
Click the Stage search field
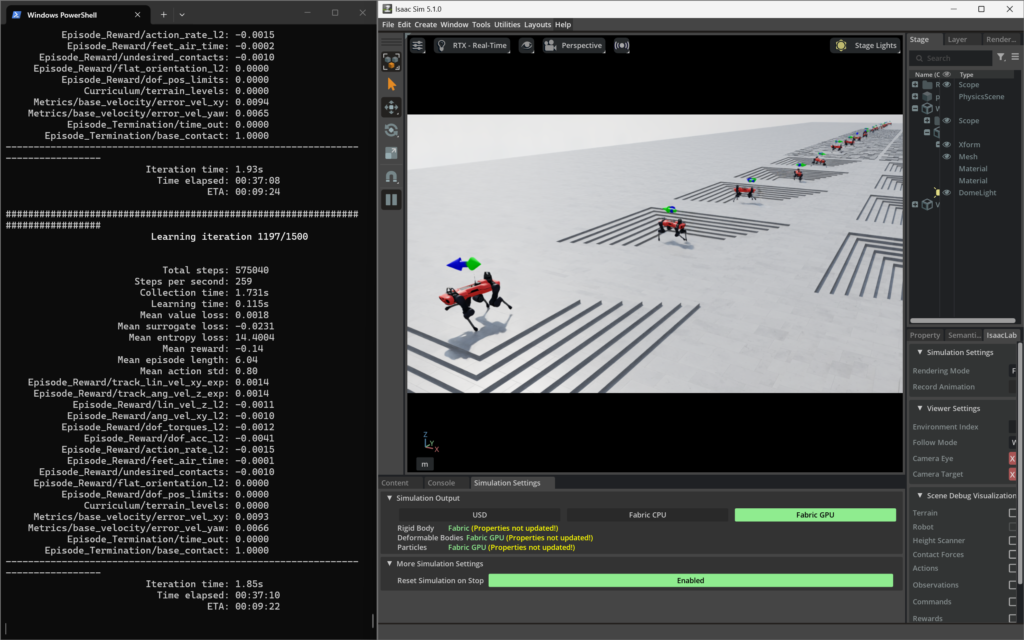(x=950, y=58)
